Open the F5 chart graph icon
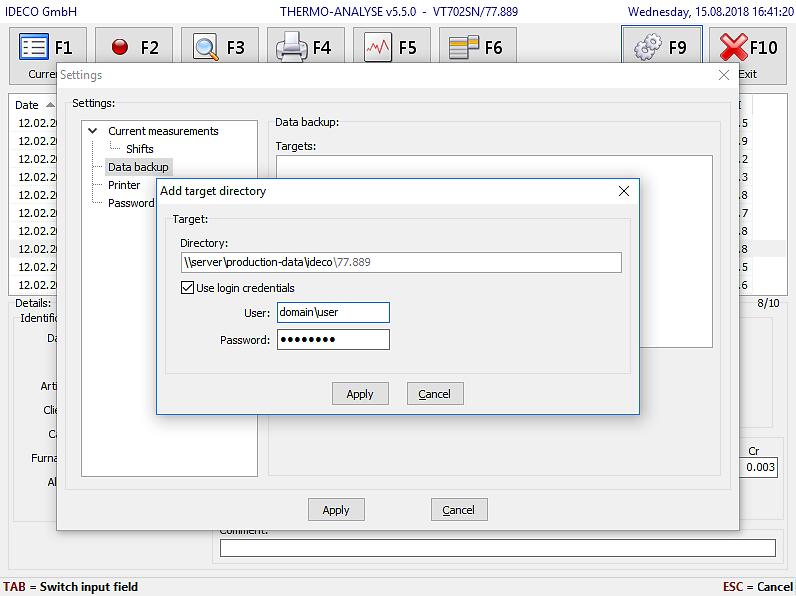 point(378,47)
